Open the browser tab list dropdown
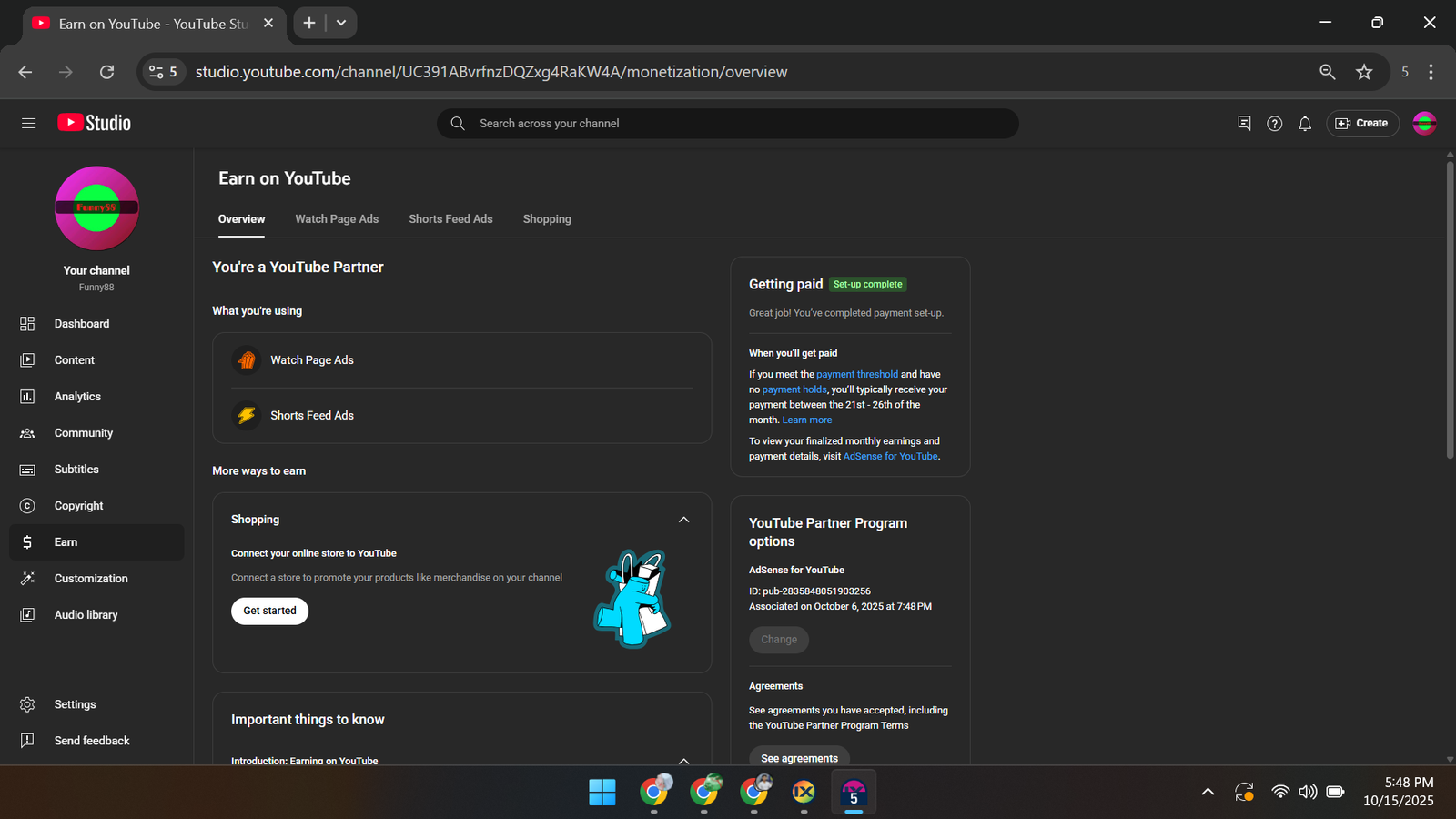 [341, 23]
